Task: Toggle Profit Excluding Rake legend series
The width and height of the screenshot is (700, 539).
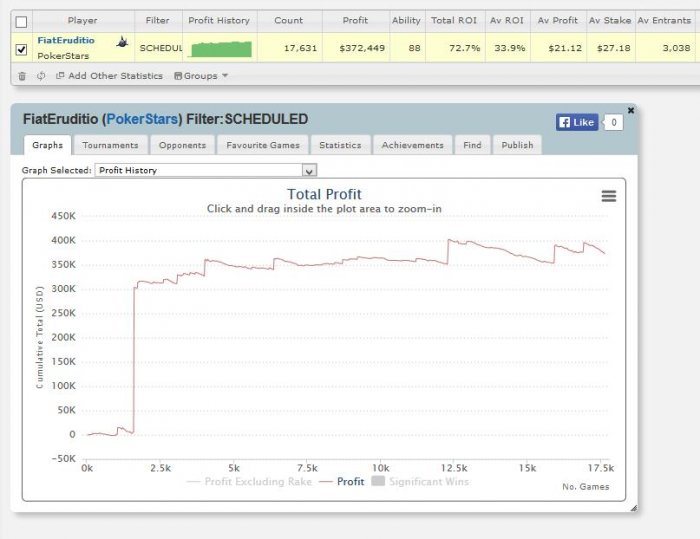Action: pos(249,481)
